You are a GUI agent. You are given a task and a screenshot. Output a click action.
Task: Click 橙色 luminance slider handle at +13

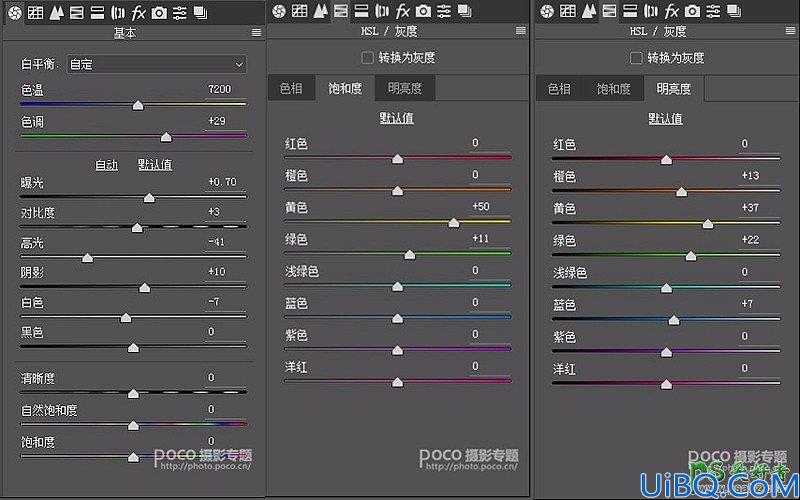click(x=681, y=192)
